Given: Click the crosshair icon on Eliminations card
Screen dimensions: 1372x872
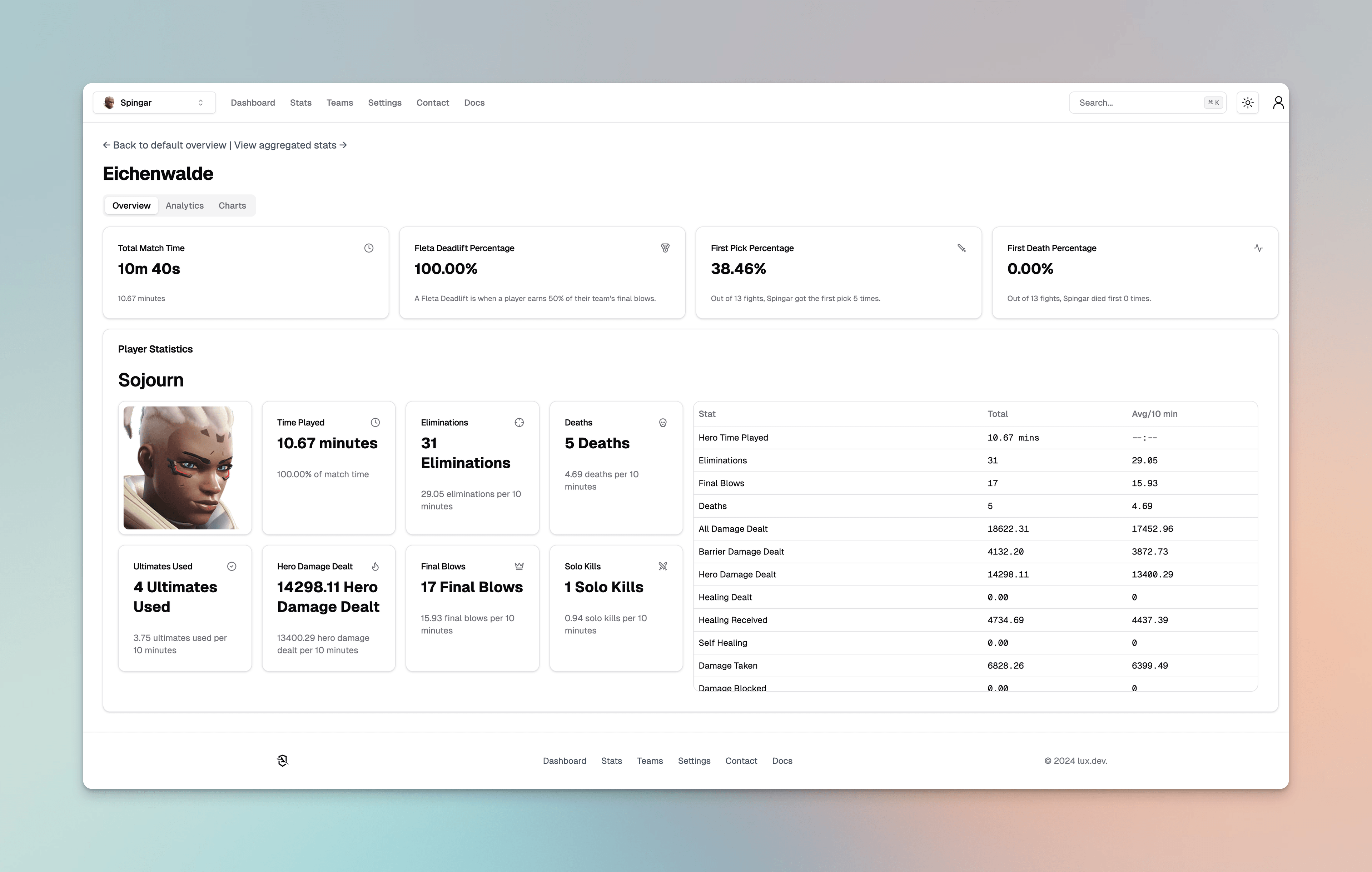Looking at the screenshot, I should click(x=519, y=423).
